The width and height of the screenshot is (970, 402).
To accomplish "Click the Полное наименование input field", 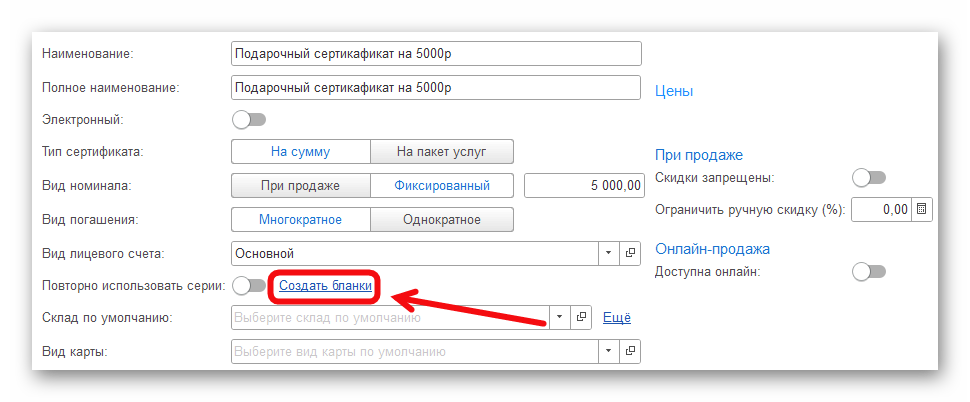I will [436, 87].
